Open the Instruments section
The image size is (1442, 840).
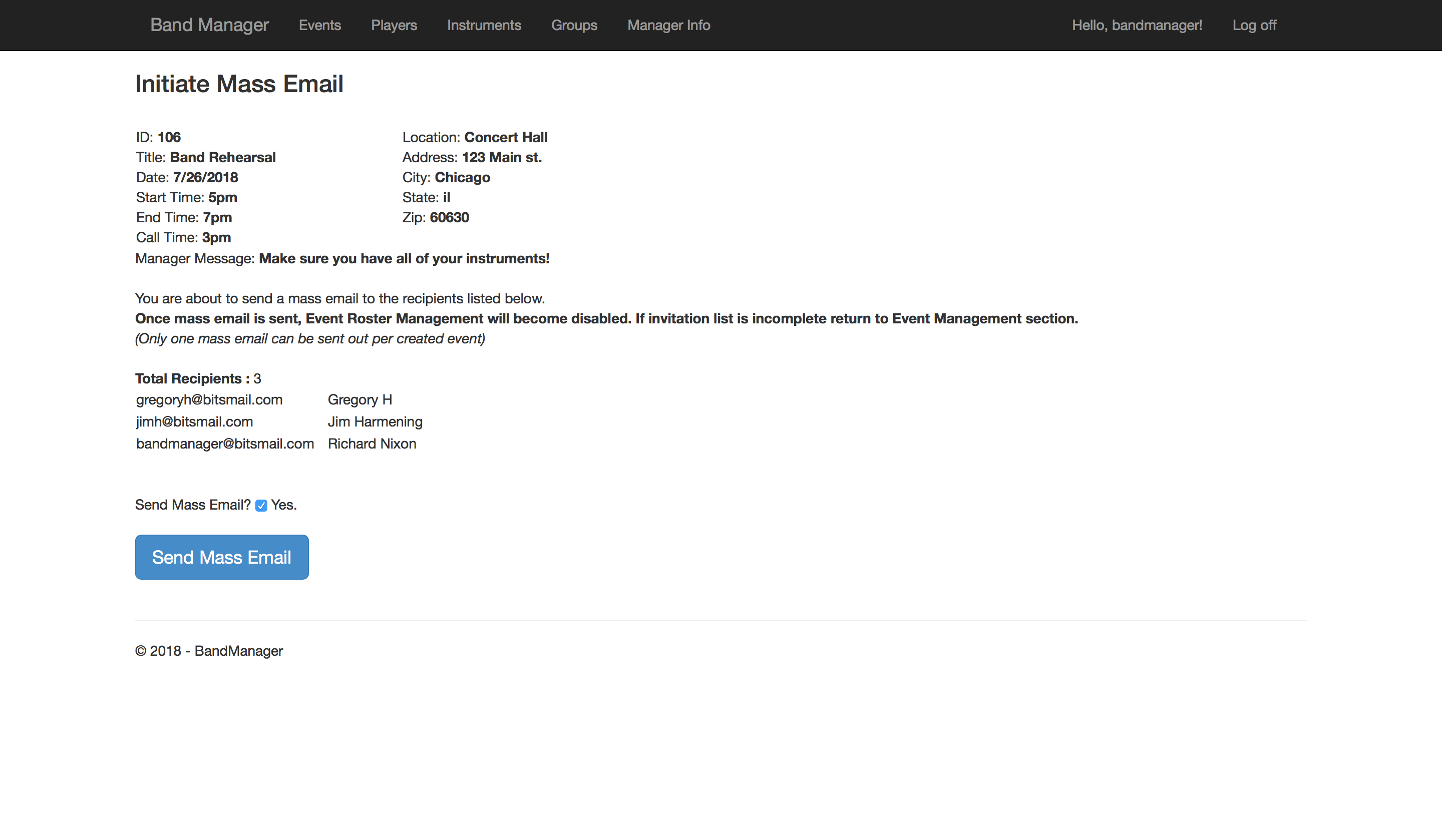[484, 25]
